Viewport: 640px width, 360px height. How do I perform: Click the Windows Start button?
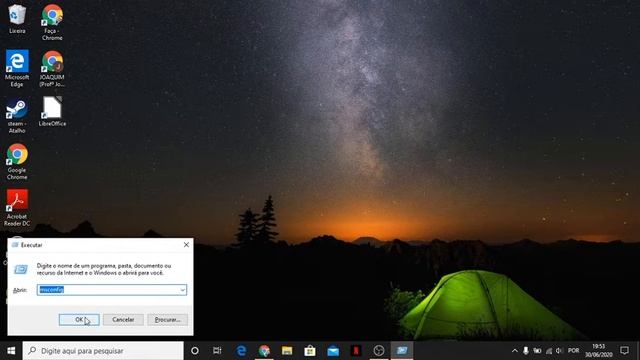[x=11, y=351]
